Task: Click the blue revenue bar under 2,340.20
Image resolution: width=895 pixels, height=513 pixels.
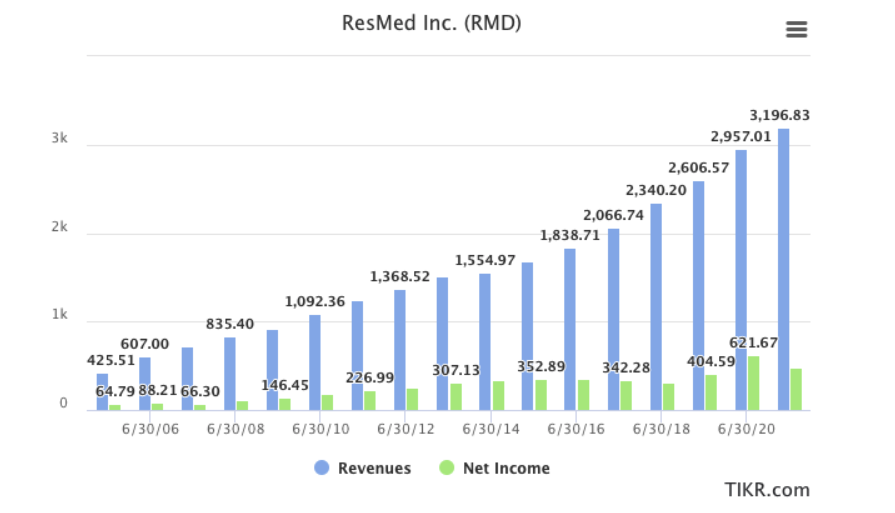Action: [x=656, y=307]
